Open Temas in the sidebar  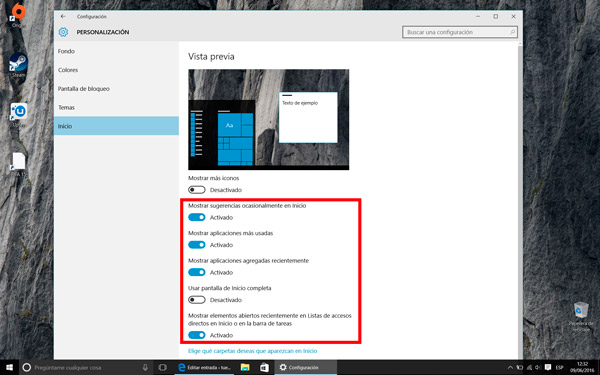(116, 108)
